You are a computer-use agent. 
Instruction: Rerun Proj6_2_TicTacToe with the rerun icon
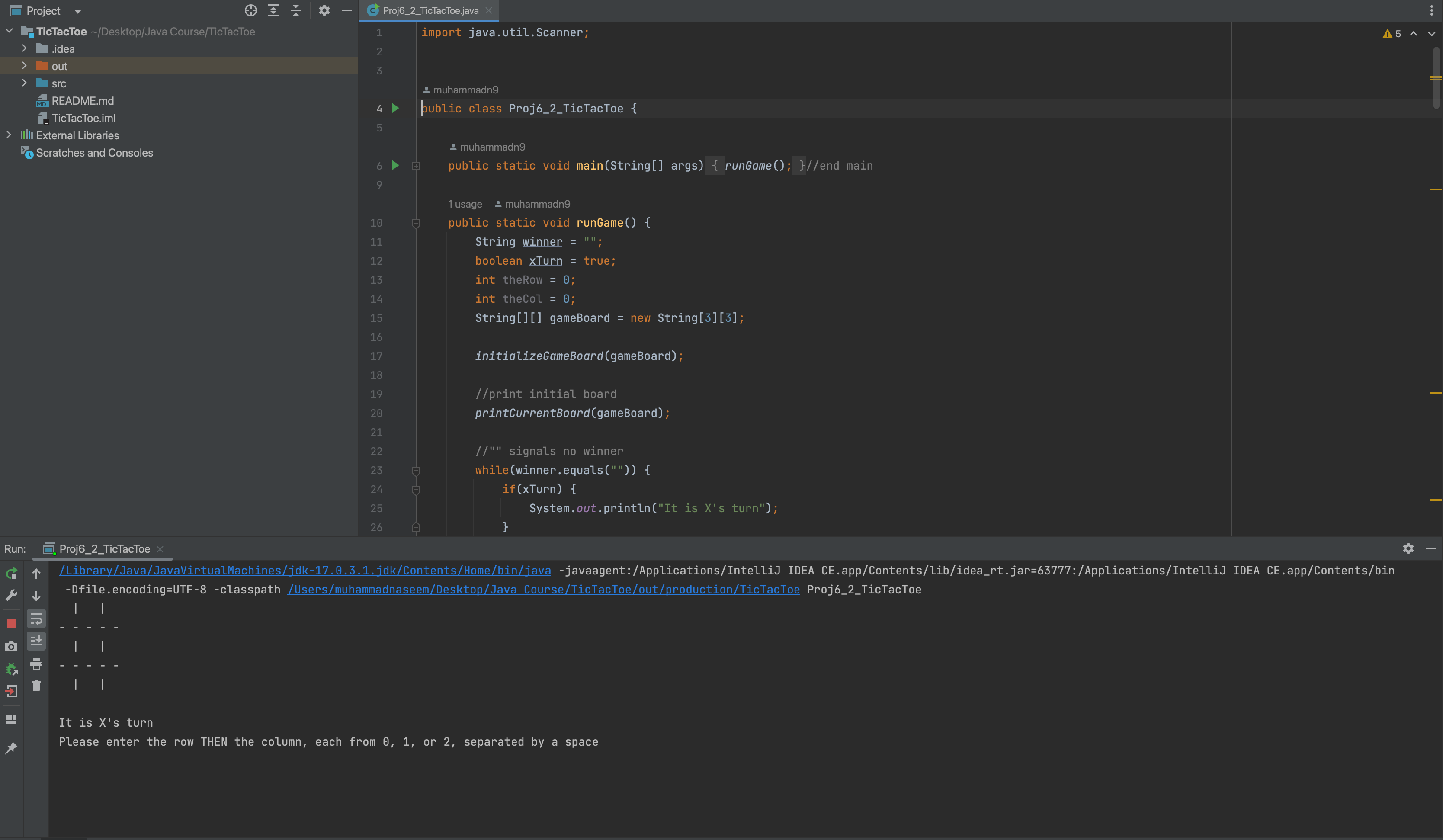(x=11, y=573)
